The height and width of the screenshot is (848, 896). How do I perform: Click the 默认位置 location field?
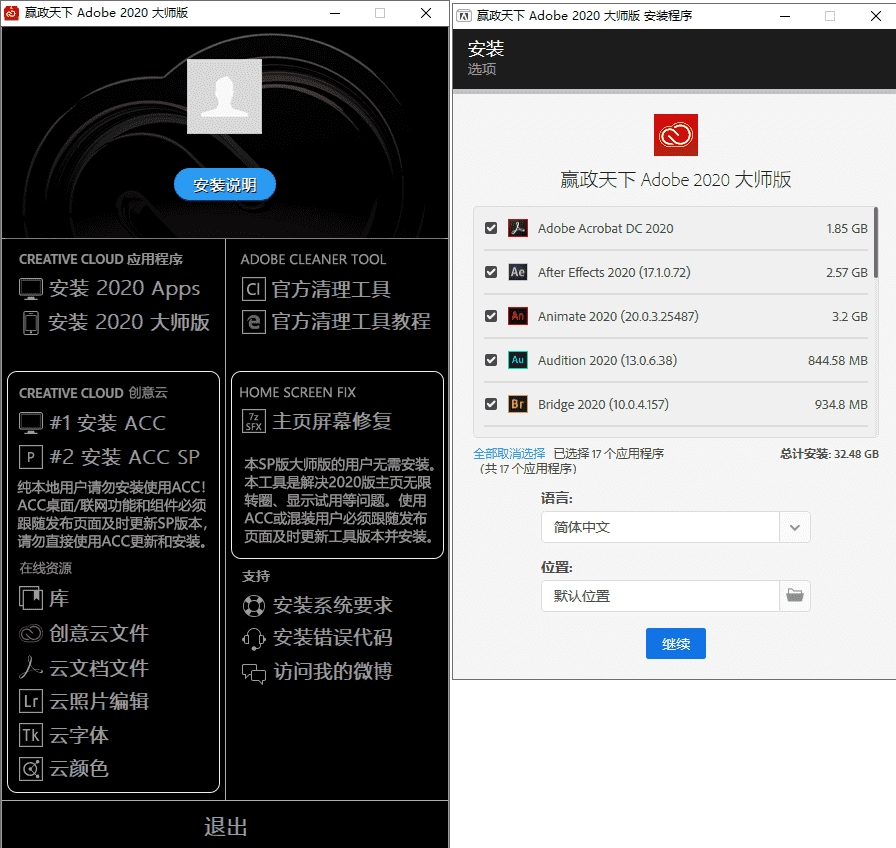[x=660, y=596]
